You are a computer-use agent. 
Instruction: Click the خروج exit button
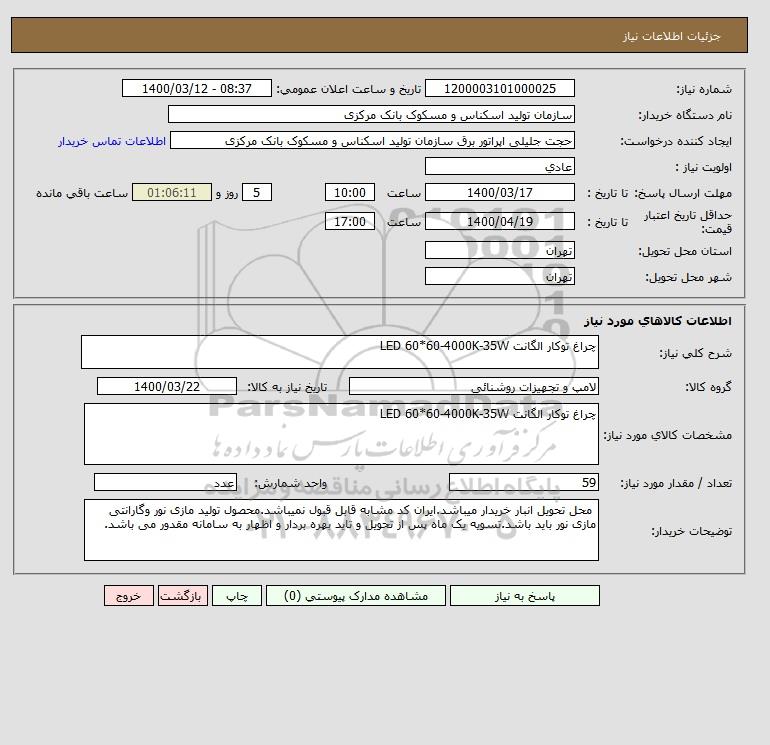coord(129,595)
